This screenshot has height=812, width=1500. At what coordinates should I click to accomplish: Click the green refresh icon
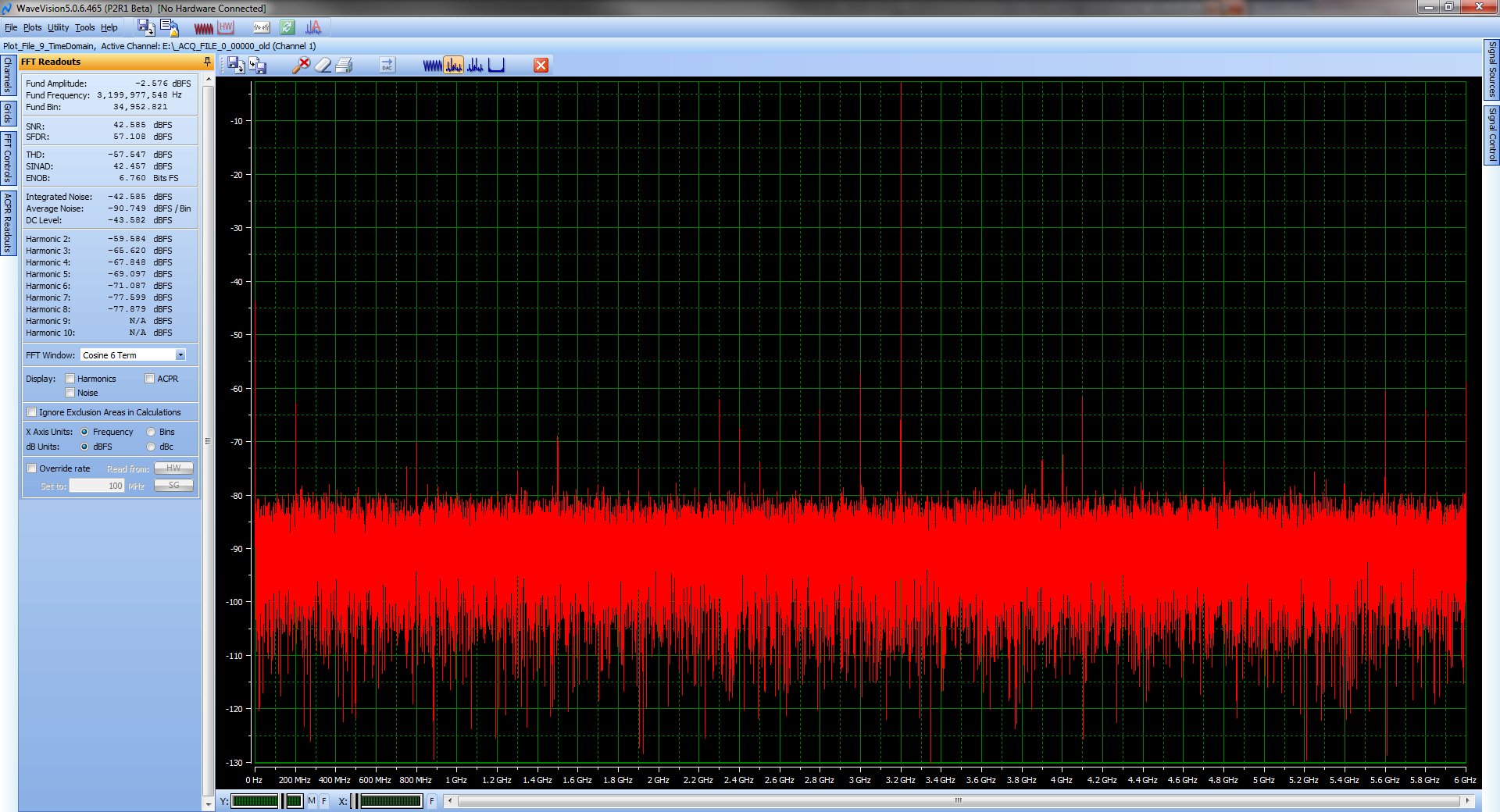(x=287, y=27)
